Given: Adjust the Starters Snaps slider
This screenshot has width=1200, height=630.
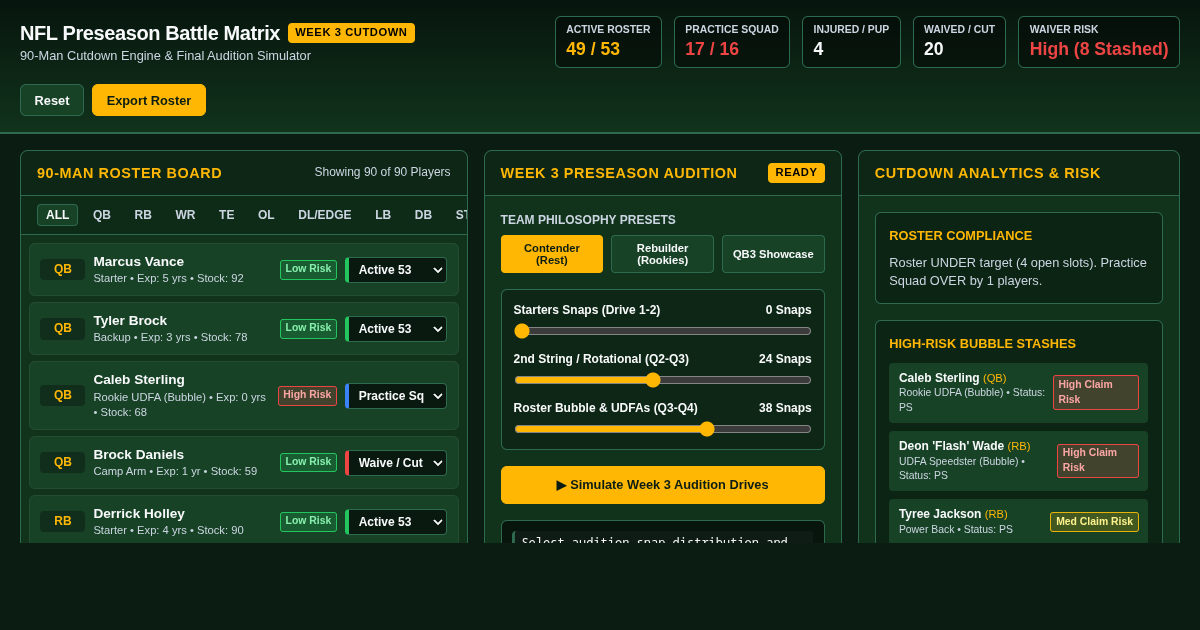Looking at the screenshot, I should 663,331.
